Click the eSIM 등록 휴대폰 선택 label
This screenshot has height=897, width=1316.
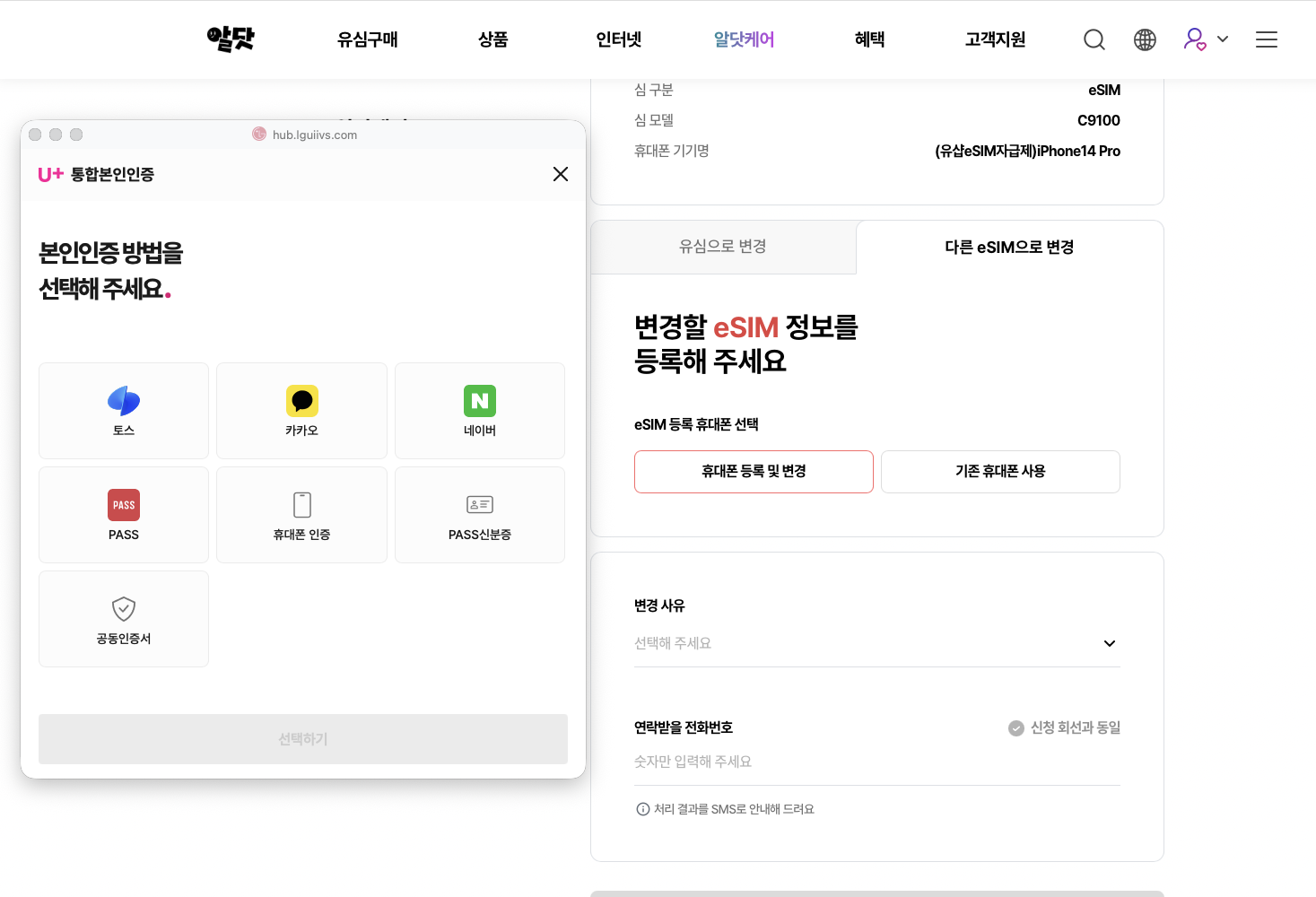point(696,424)
